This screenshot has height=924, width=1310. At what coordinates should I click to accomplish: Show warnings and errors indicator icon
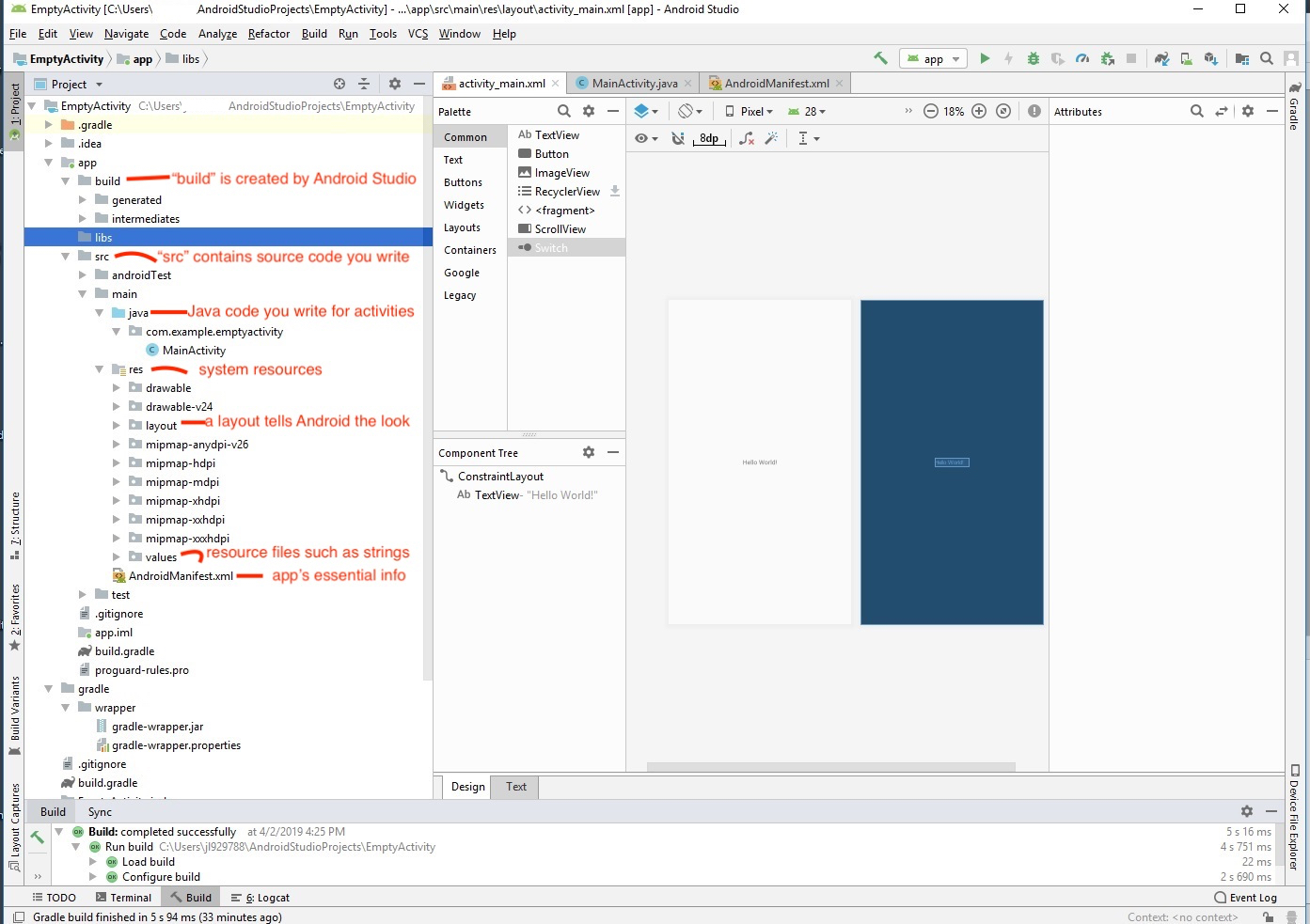(1034, 111)
